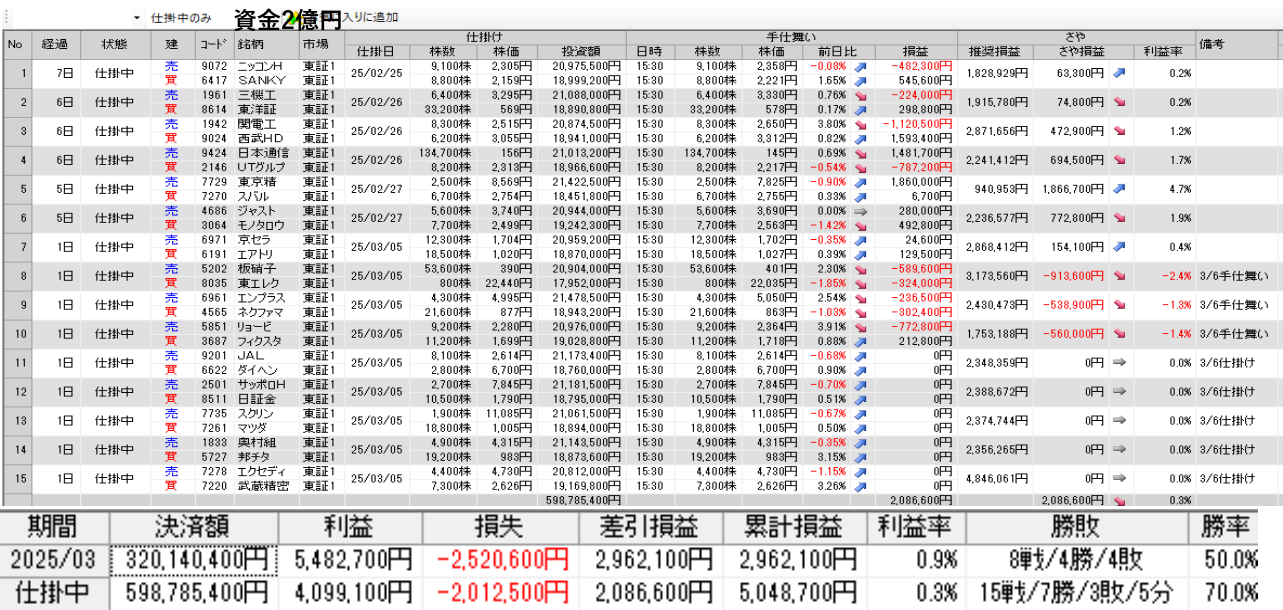Click the blue up arrow beside 1,866,700円 spread profit

coord(1118,189)
